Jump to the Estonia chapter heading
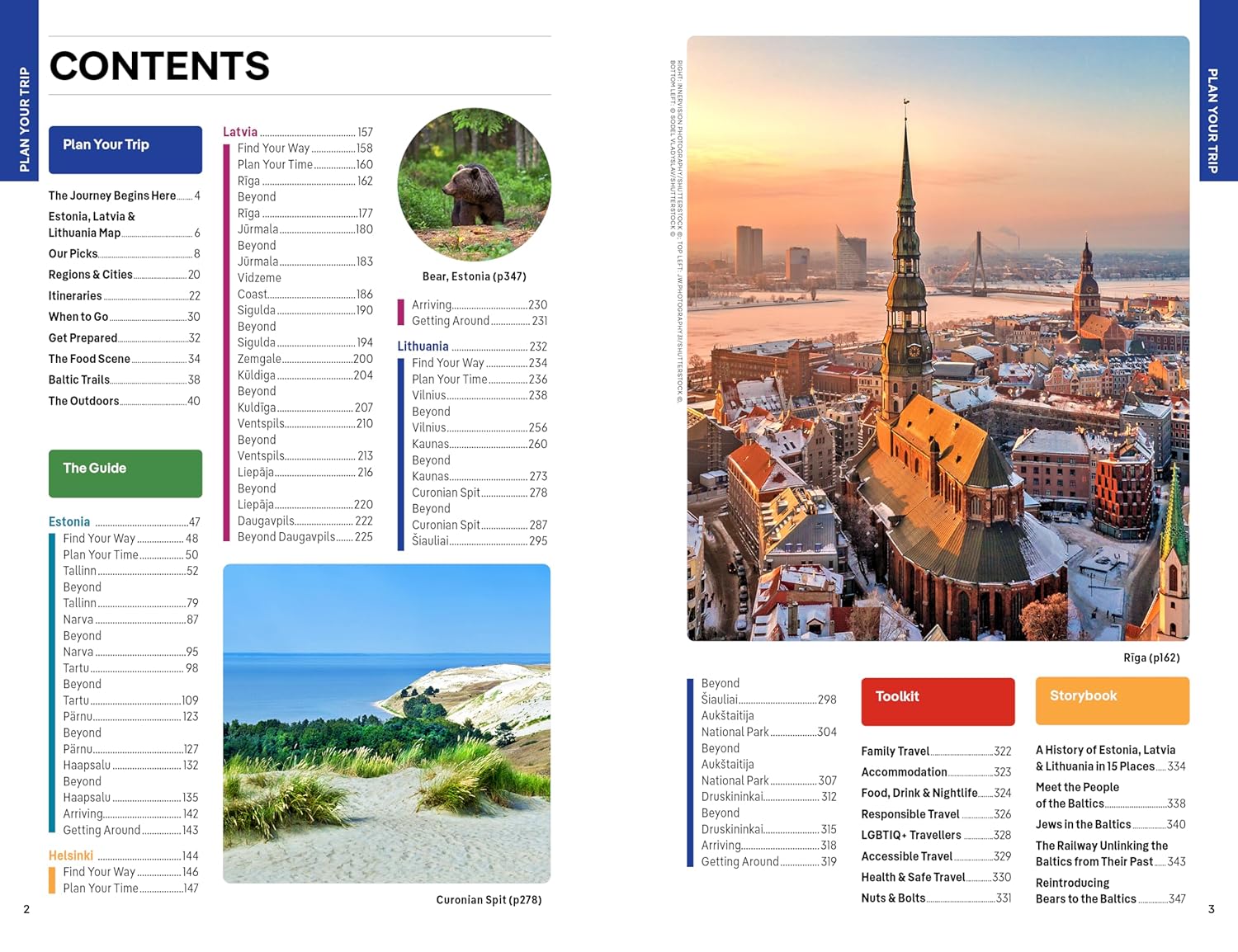Image resolution: width=1238 pixels, height=952 pixels. pos(69,521)
